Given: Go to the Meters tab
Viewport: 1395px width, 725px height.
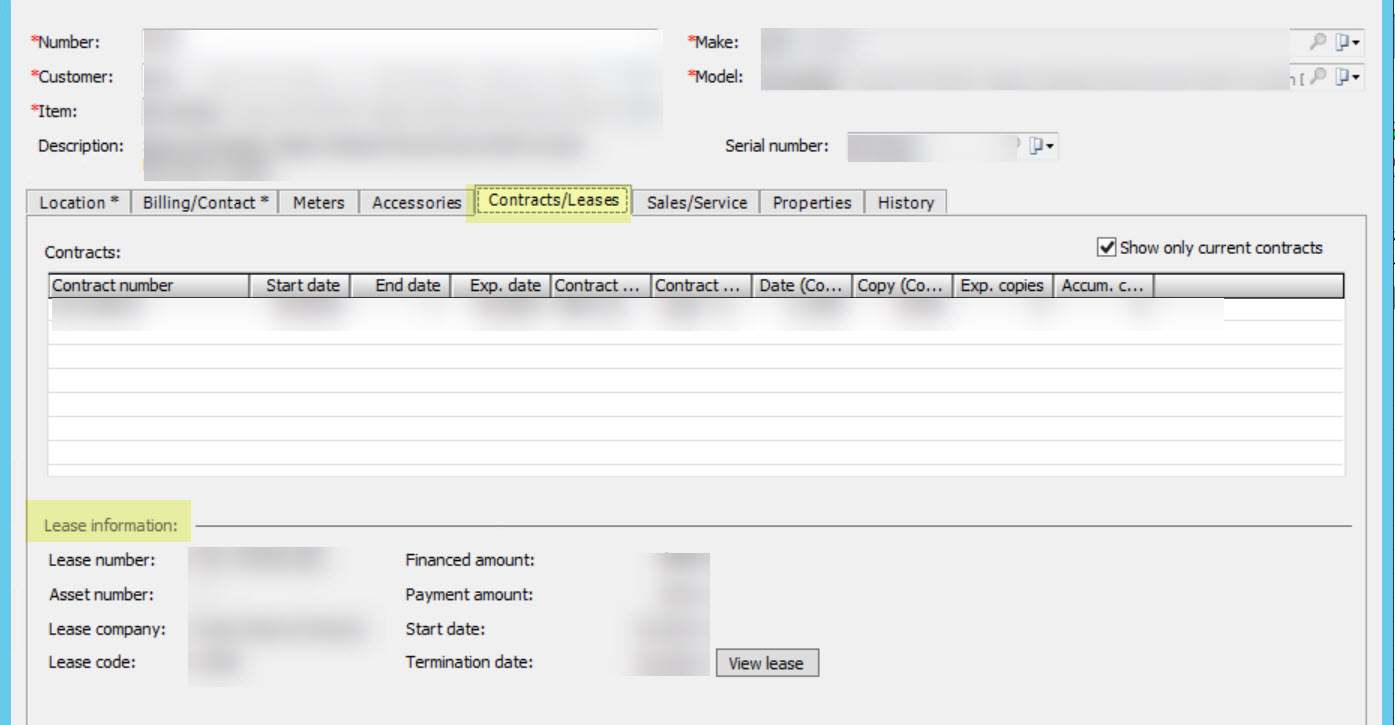Looking at the screenshot, I should click(319, 202).
